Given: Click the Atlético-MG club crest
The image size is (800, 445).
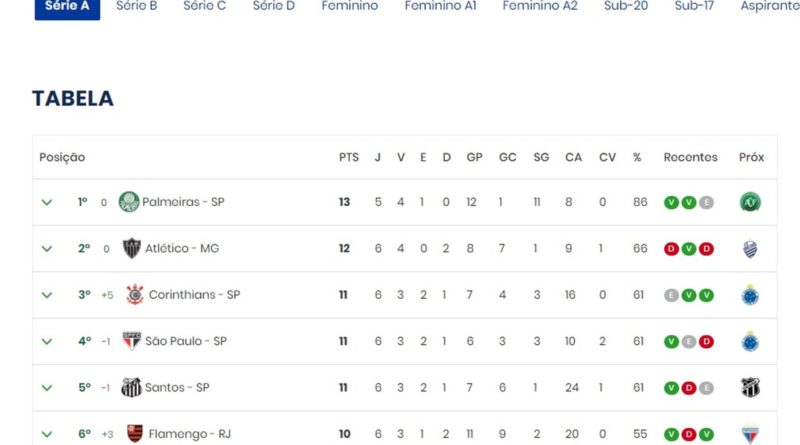Looking at the screenshot, I should (131, 248).
